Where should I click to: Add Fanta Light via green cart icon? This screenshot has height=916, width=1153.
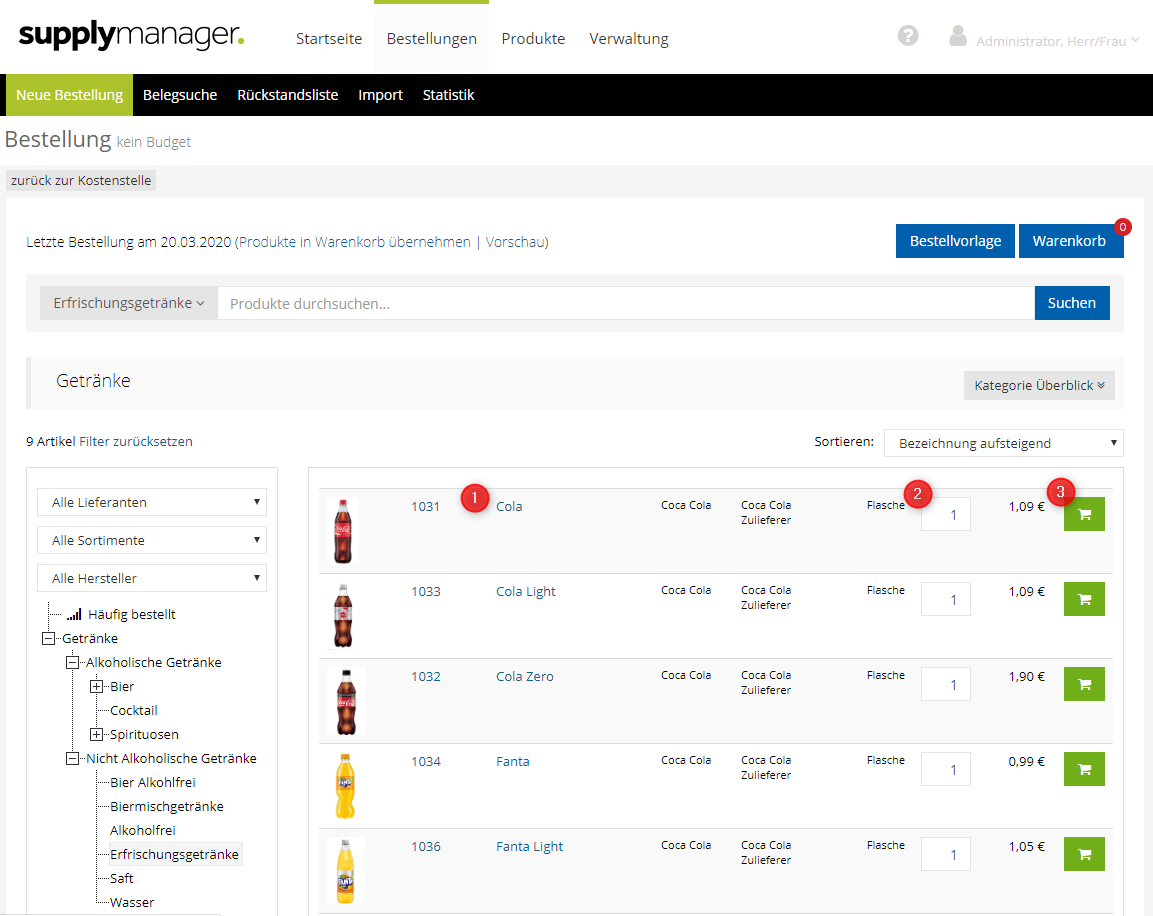pyautogui.click(x=1084, y=854)
